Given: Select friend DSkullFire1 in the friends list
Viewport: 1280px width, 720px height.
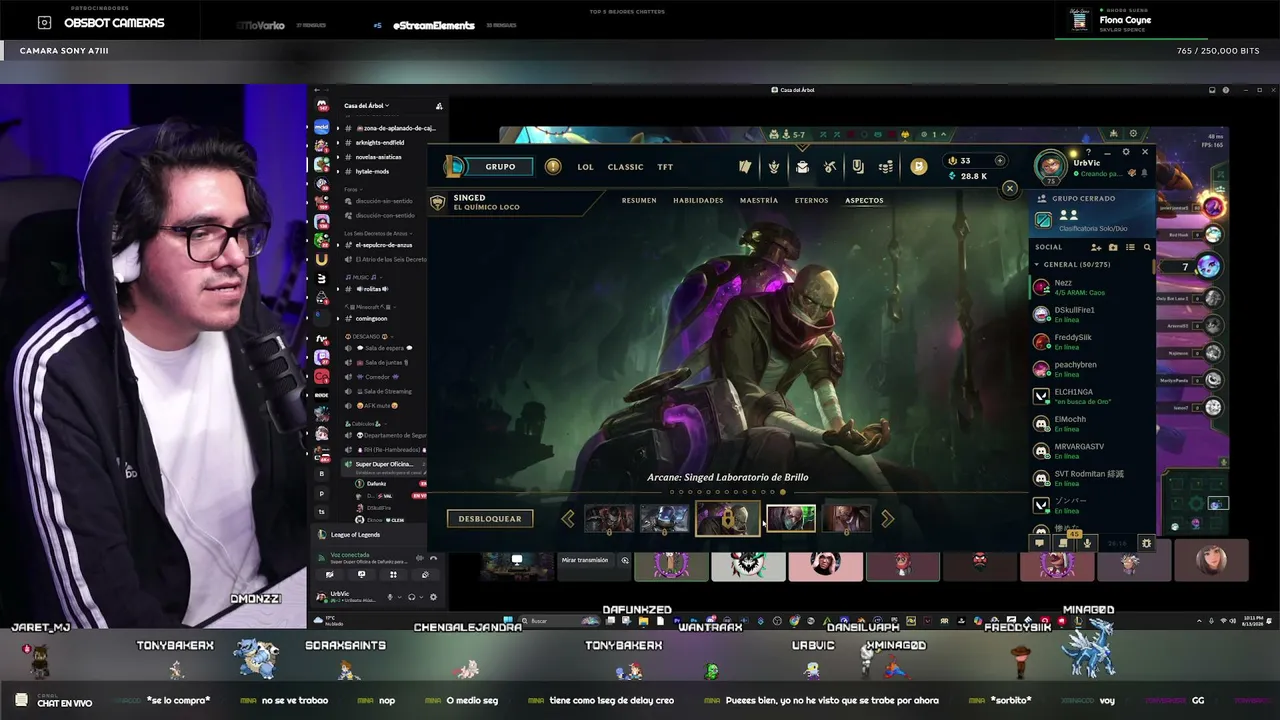Looking at the screenshot, I should pos(1092,314).
